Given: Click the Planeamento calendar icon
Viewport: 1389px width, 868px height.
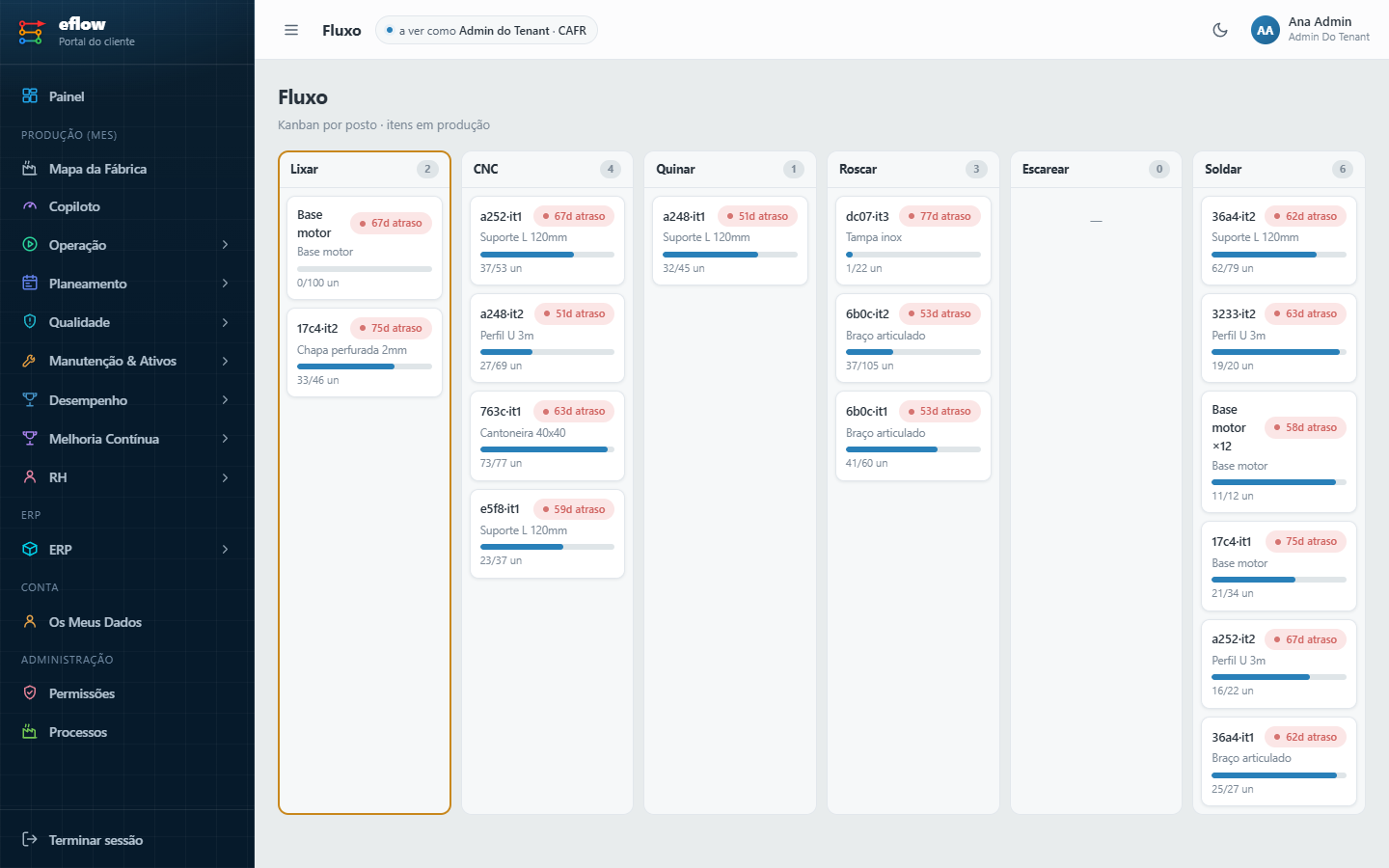Looking at the screenshot, I should coord(30,284).
